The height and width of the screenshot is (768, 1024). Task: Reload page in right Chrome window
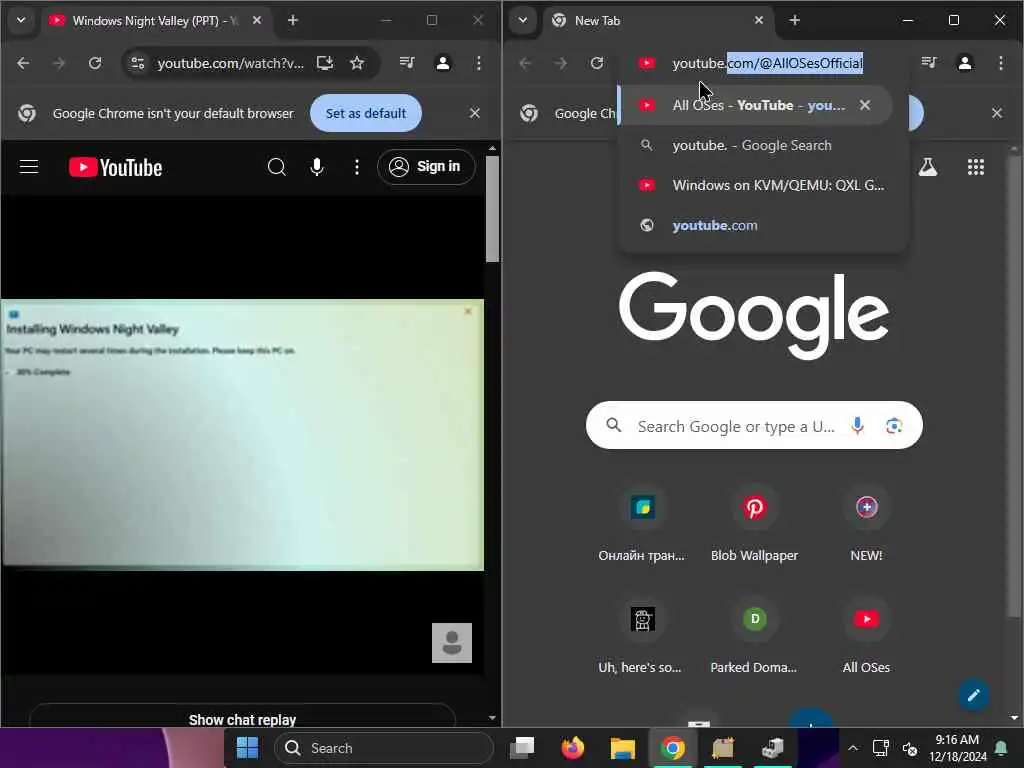pos(597,63)
